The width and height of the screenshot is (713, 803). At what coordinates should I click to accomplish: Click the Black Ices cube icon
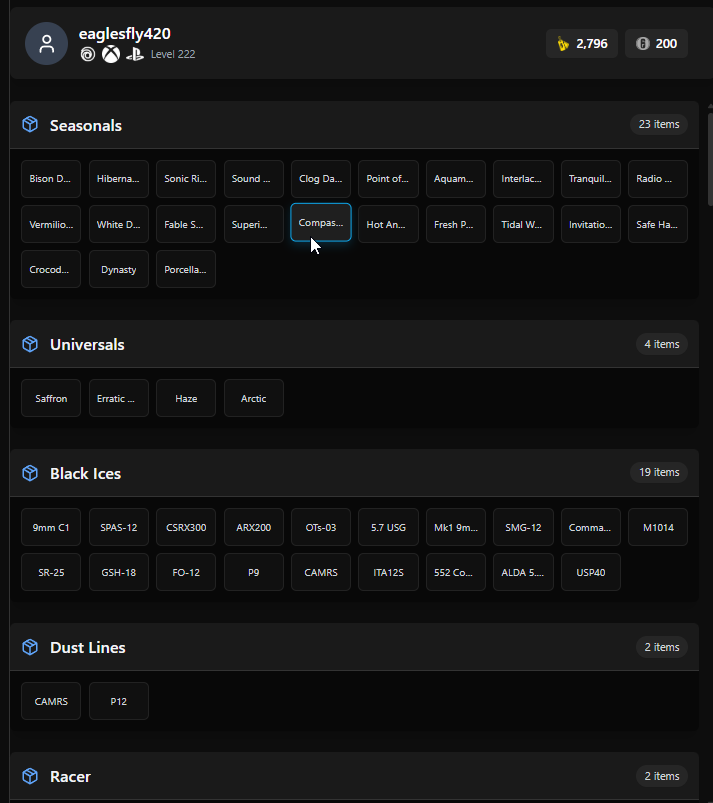pos(30,473)
